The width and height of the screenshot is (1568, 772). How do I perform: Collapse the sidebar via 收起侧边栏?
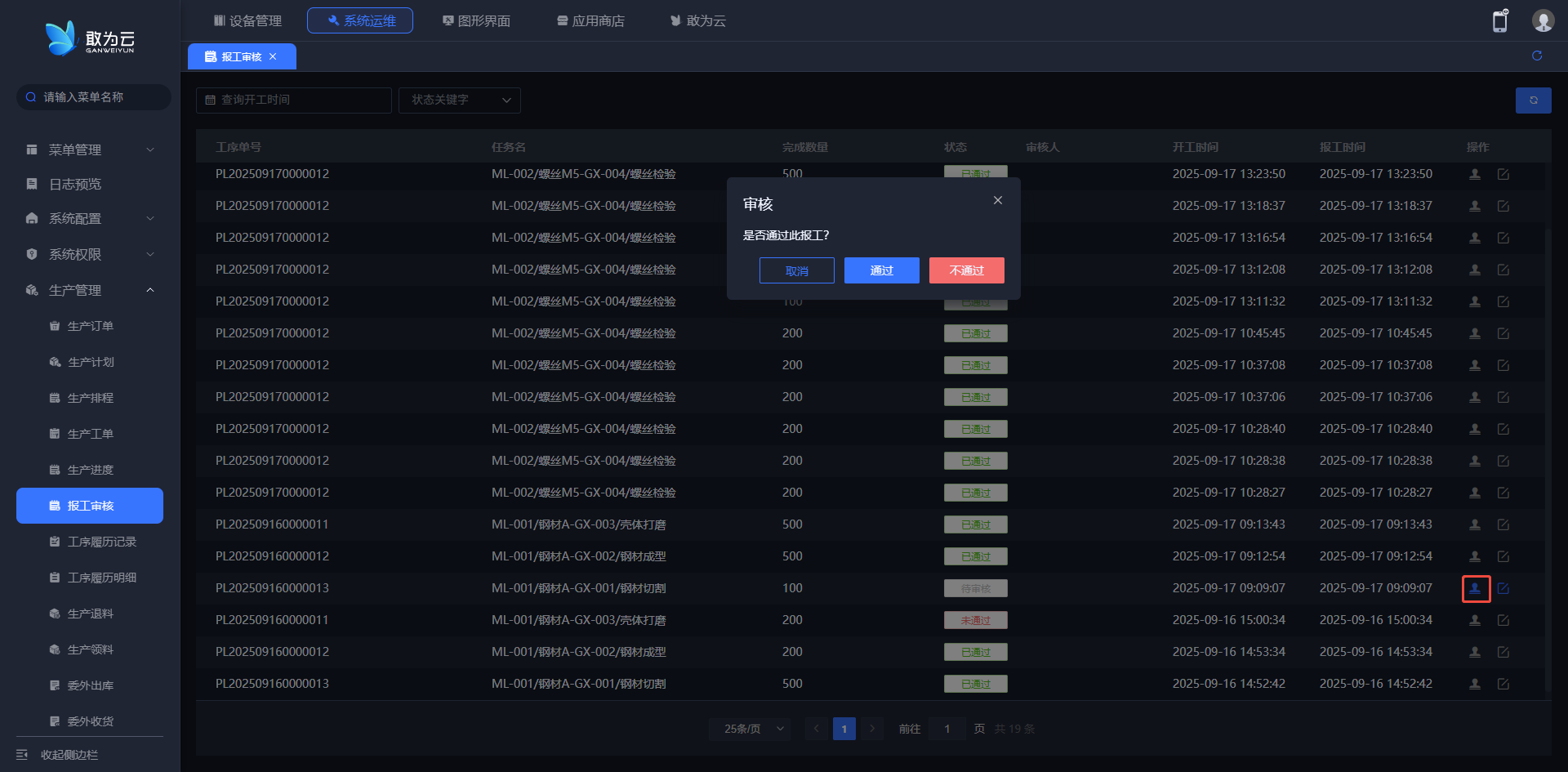coord(69,755)
